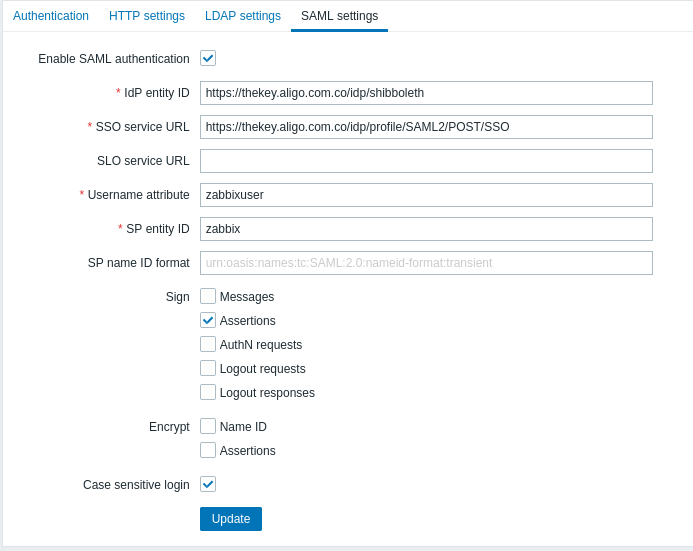The width and height of the screenshot is (693, 551).
Task: Go to the LDAP settings tab
Action: [243, 16]
